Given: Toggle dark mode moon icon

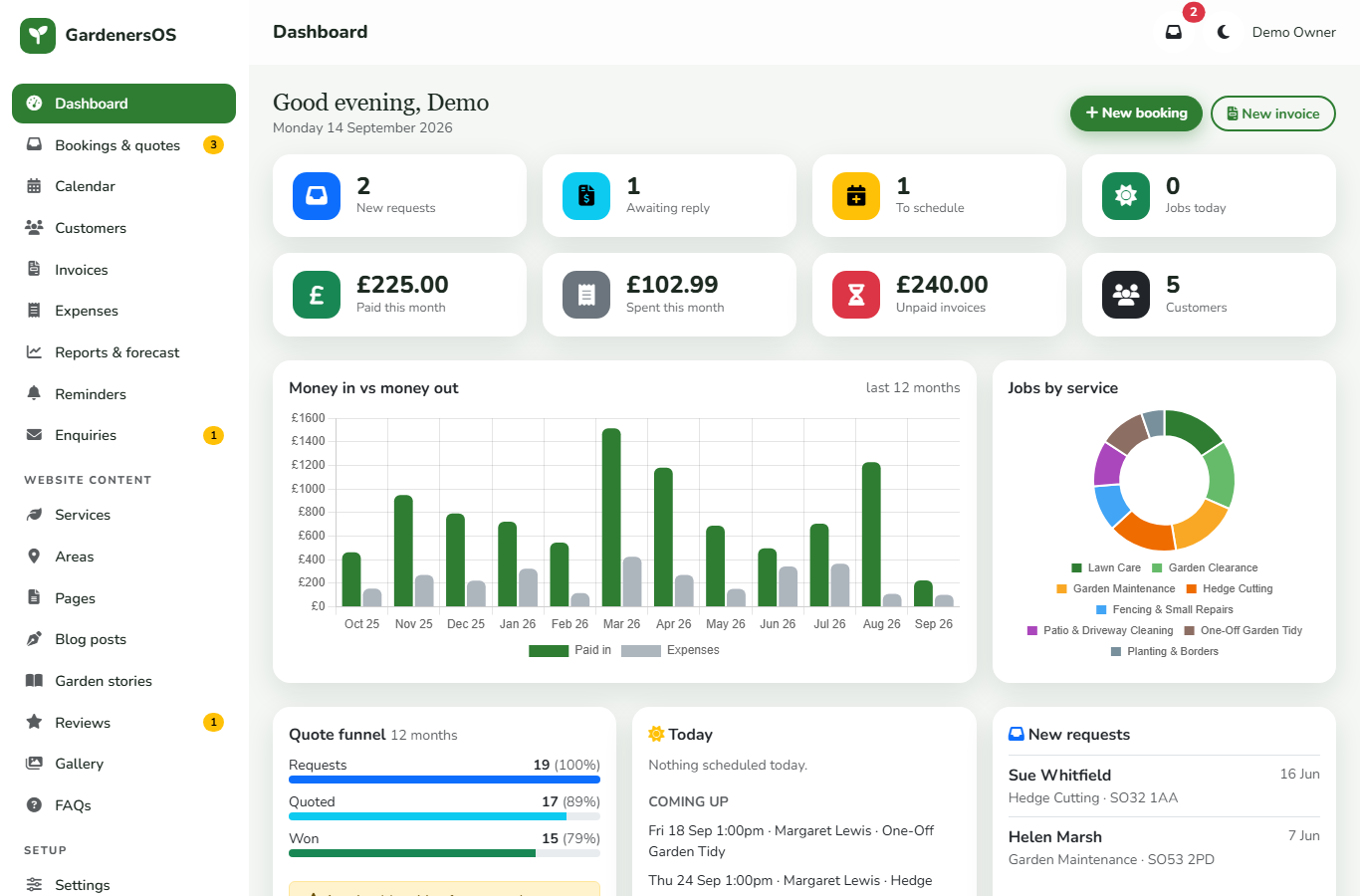Looking at the screenshot, I should pyautogui.click(x=1224, y=32).
